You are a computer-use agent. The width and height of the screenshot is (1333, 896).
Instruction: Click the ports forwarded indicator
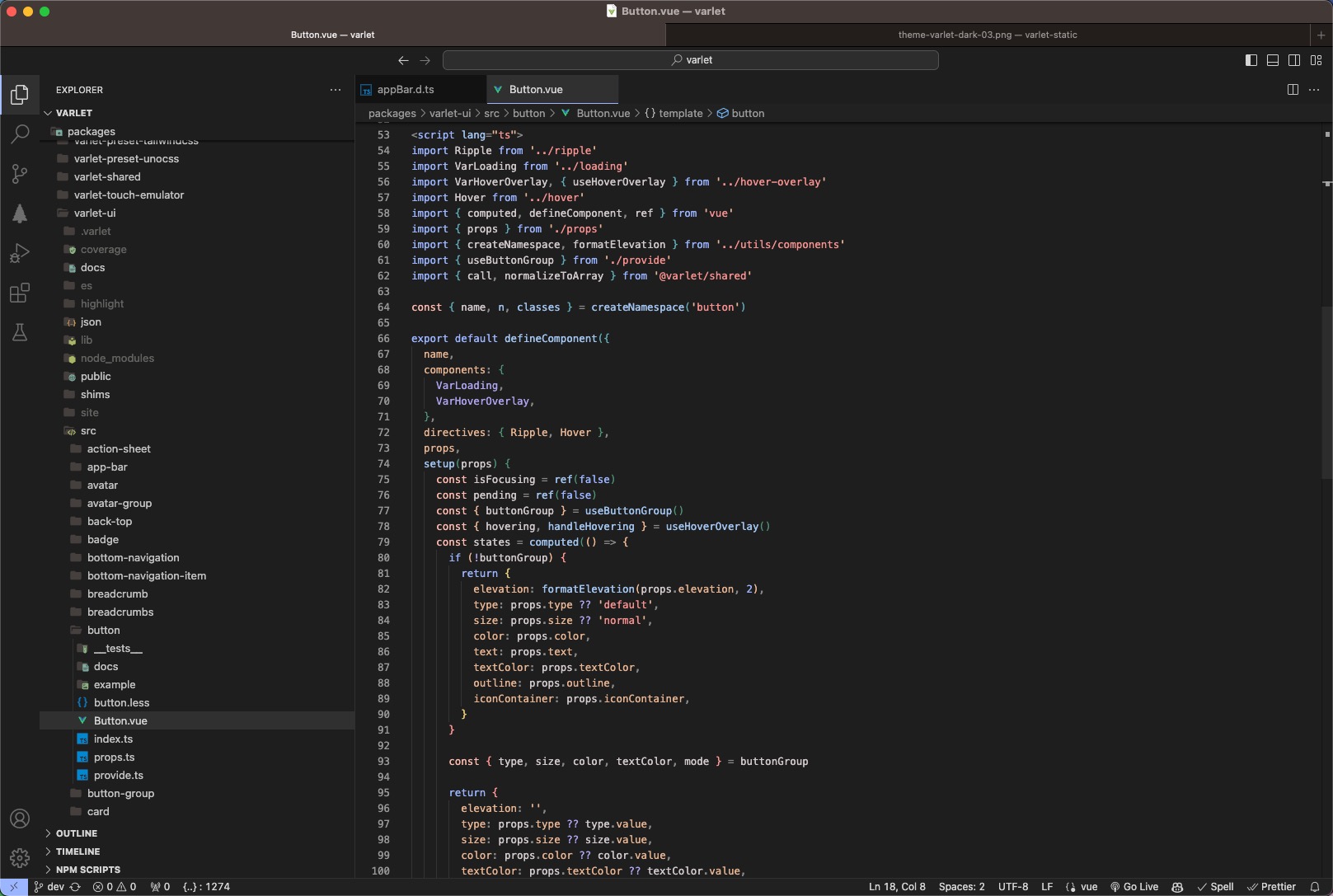pos(160,887)
